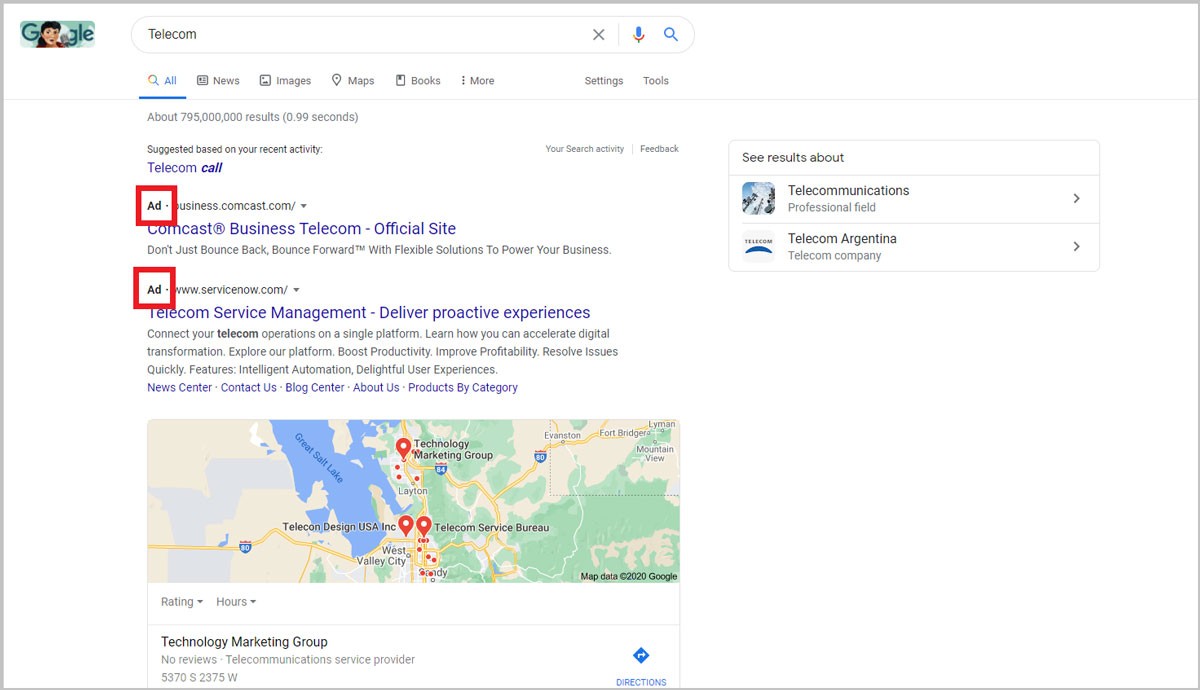Image resolution: width=1200 pixels, height=690 pixels.
Task: Open search Settings
Action: (604, 81)
